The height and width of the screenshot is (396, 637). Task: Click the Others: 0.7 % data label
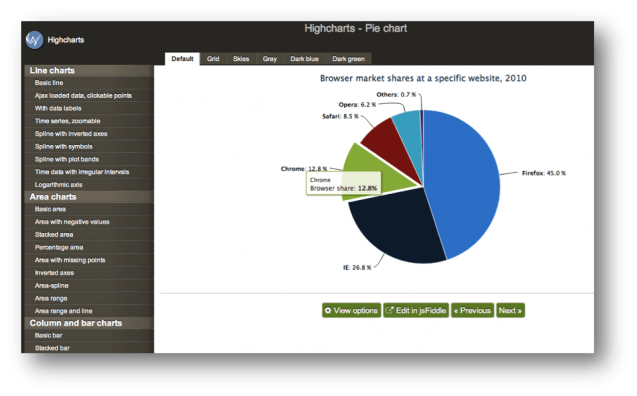(x=396, y=95)
